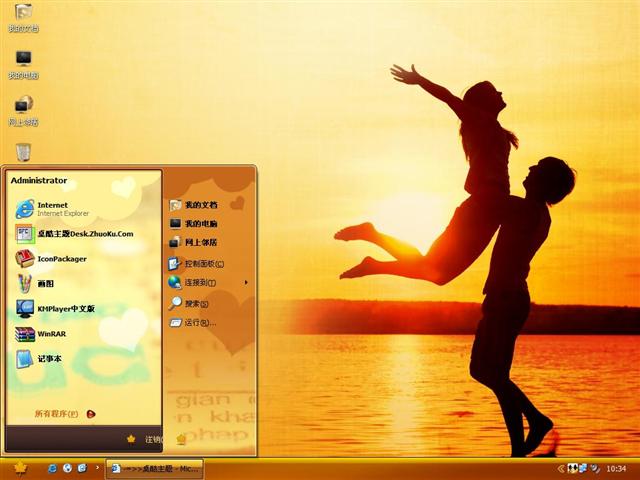Click the Administrator user name
This screenshot has width=640, height=480.
pyautogui.click(x=39, y=180)
